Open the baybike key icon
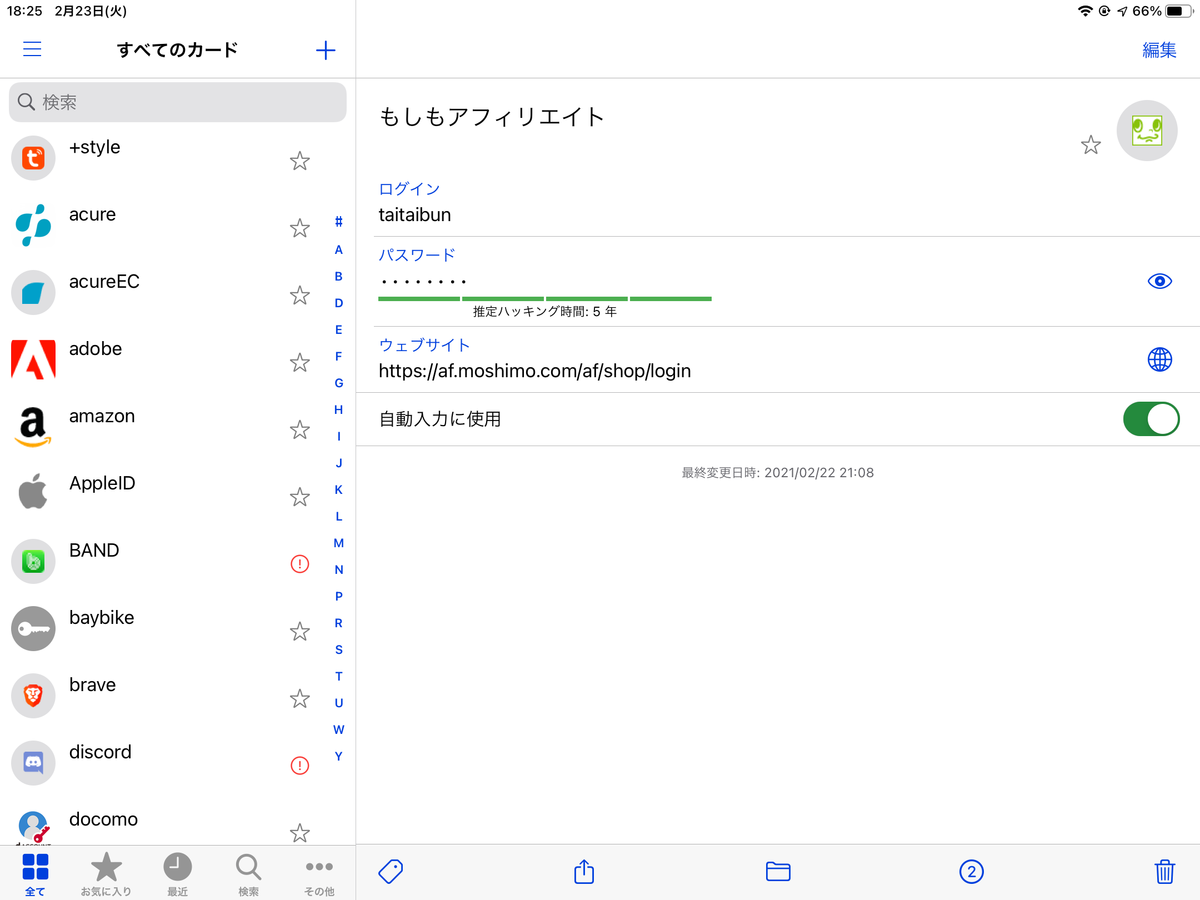Image resolution: width=1200 pixels, height=900 pixels. 33,629
